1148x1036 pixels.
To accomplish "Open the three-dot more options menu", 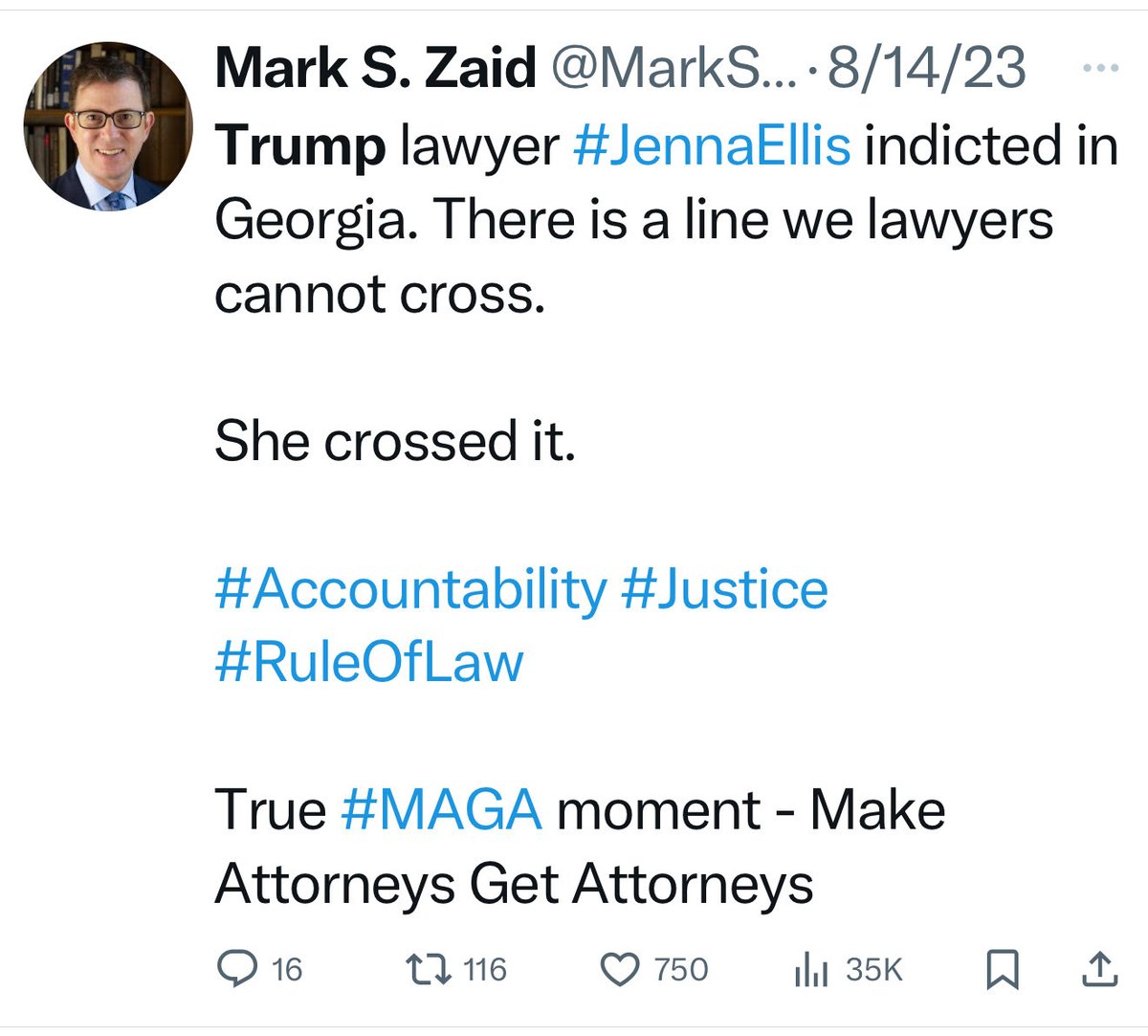I will [x=1098, y=69].
